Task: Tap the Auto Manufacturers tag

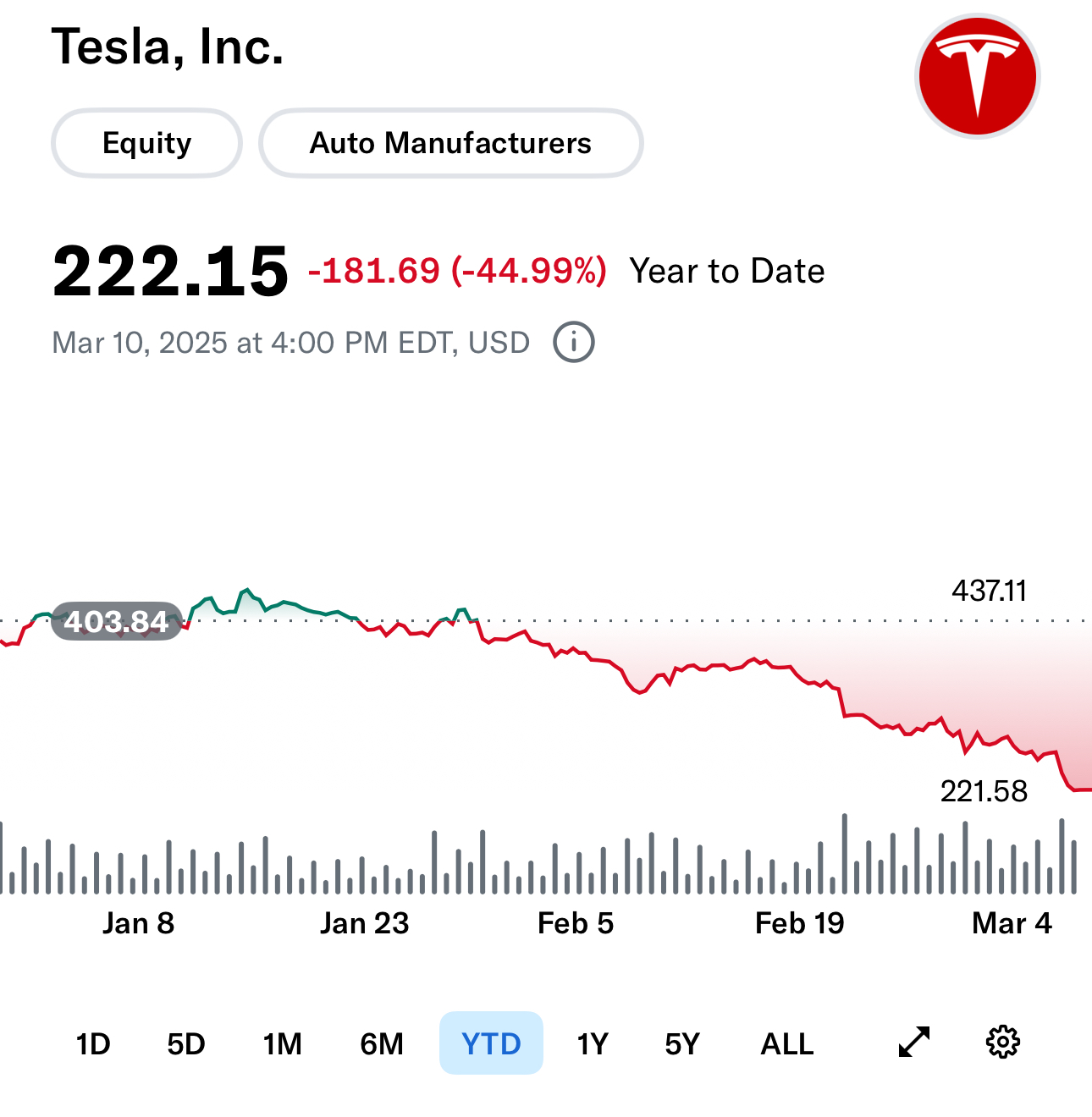Action: click(450, 143)
